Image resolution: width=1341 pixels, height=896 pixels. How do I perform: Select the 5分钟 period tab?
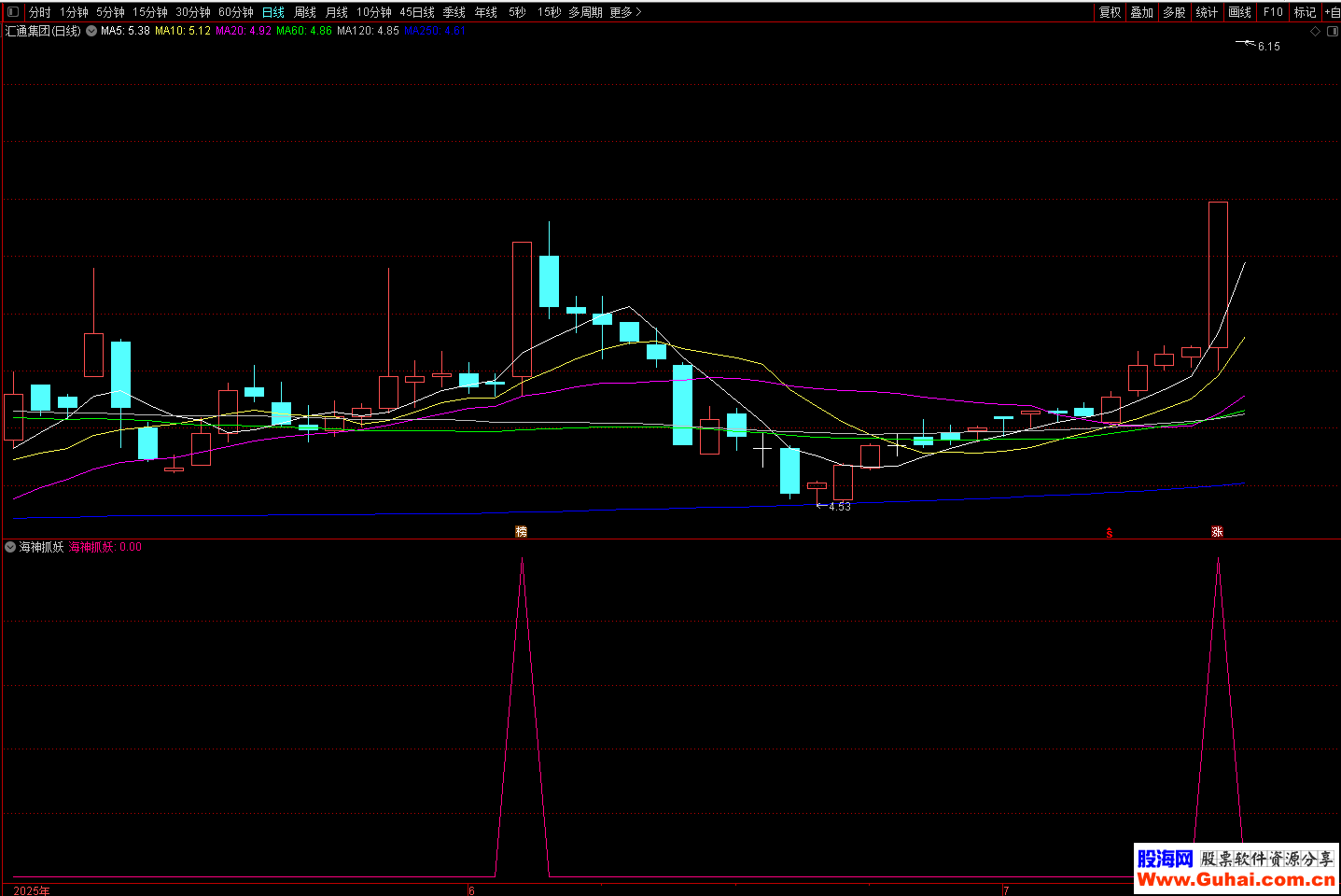click(110, 12)
